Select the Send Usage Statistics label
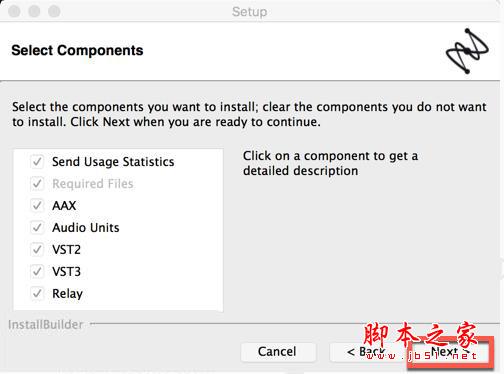Viewport: 504px width, 374px height. (x=113, y=162)
